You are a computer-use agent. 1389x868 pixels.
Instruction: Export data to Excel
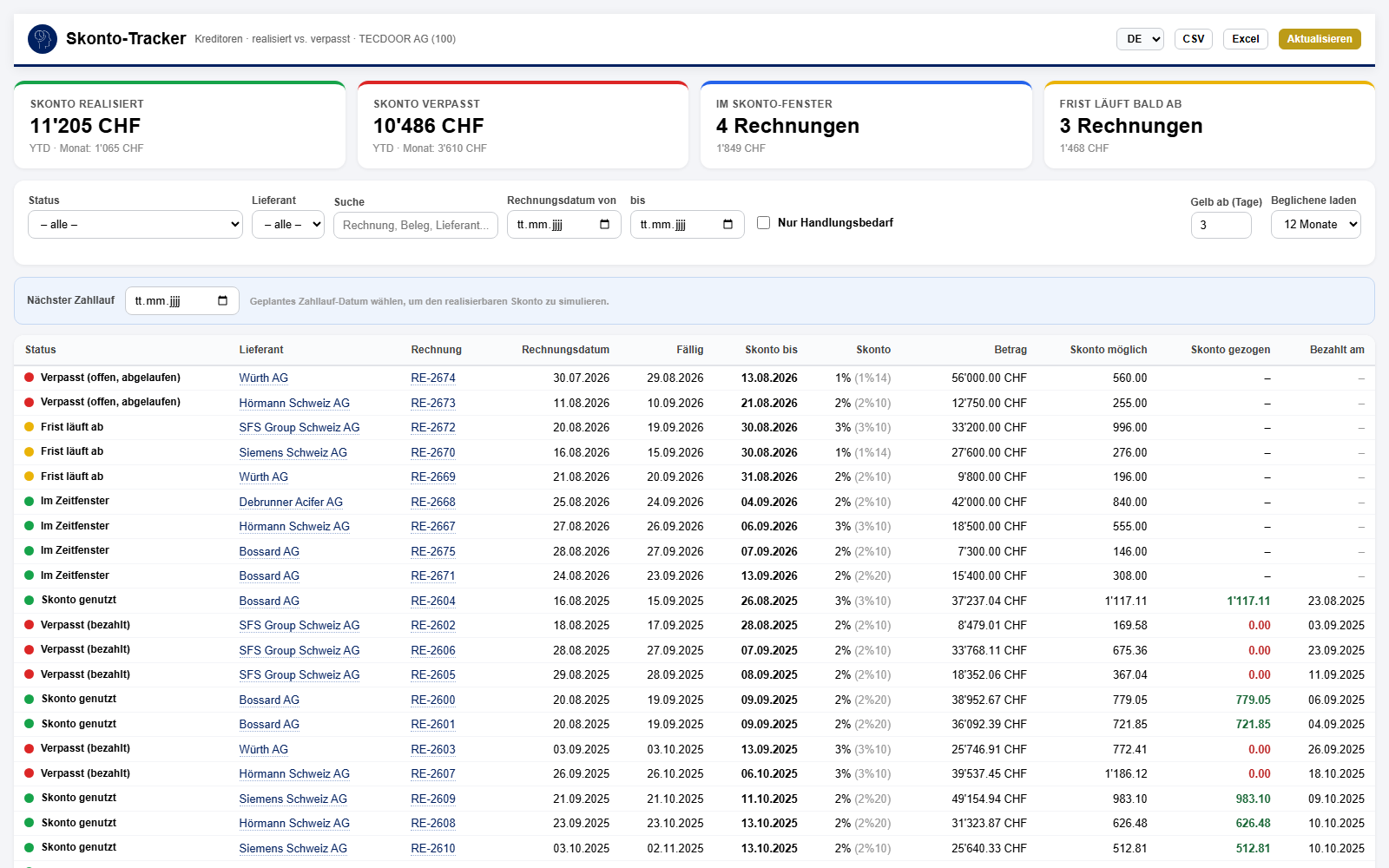[1246, 39]
